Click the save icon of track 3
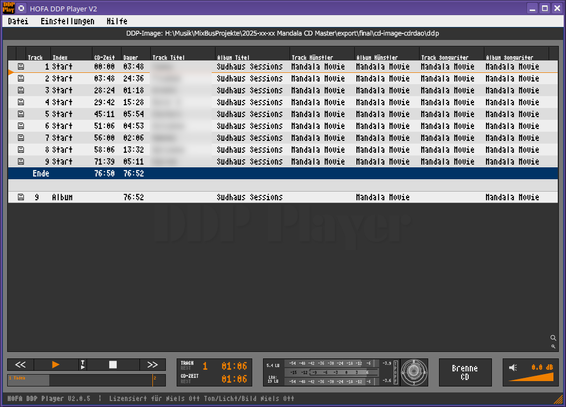Image resolution: width=566 pixels, height=407 pixels. 21,90
